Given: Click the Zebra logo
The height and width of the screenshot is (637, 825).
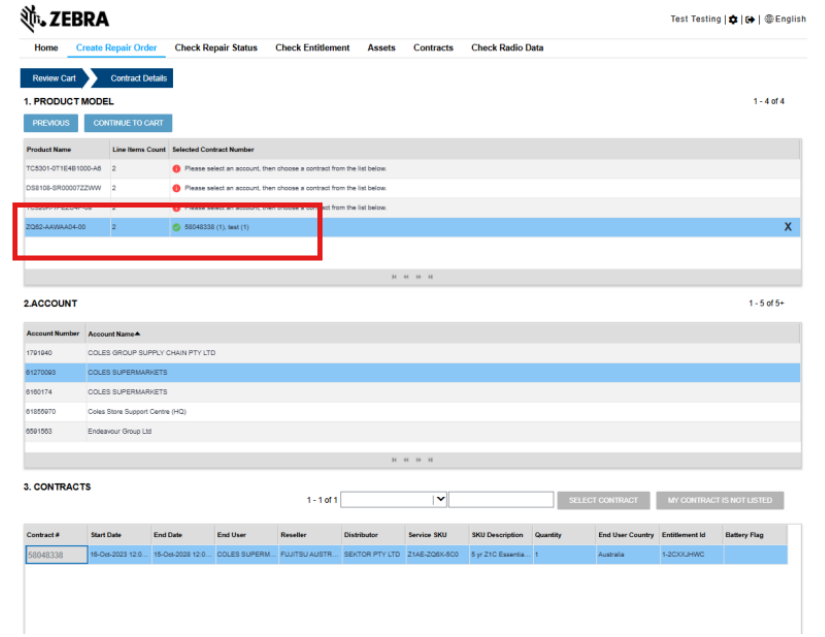Looking at the screenshot, I should click(64, 19).
